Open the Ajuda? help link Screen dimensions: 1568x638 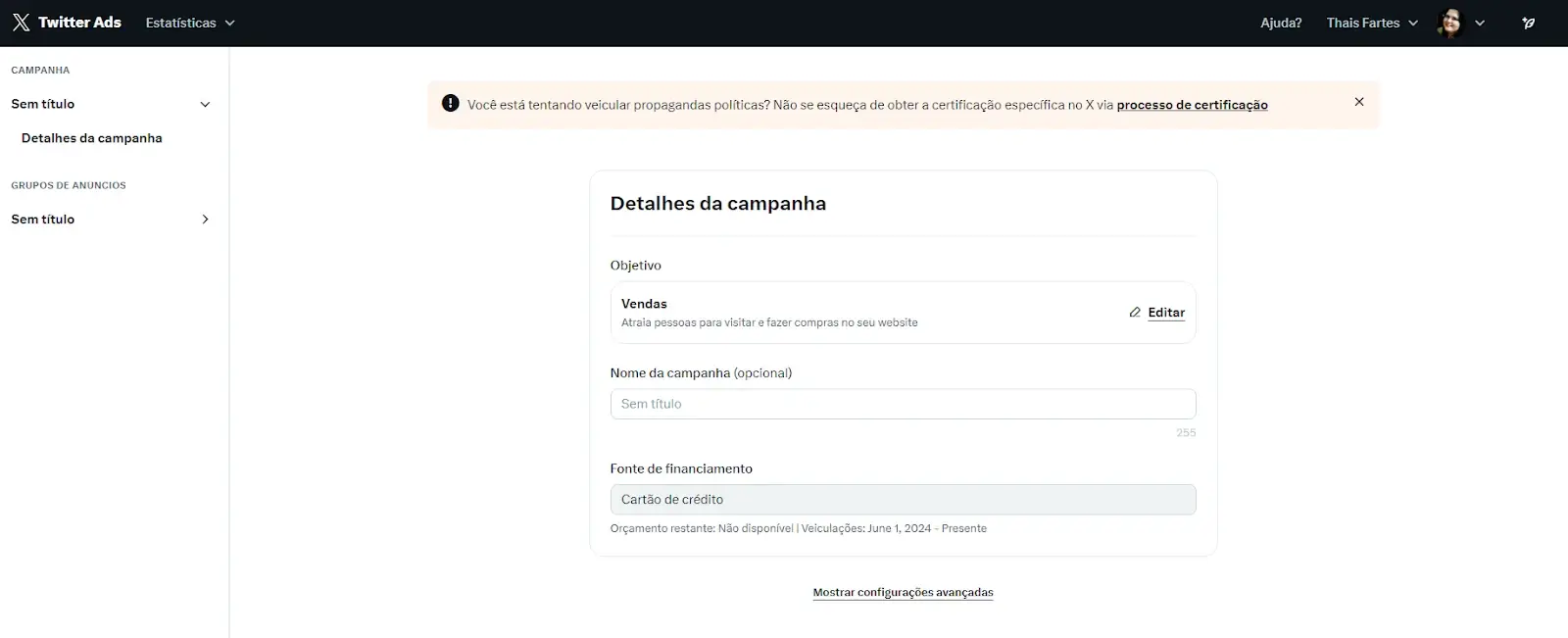pyautogui.click(x=1281, y=23)
